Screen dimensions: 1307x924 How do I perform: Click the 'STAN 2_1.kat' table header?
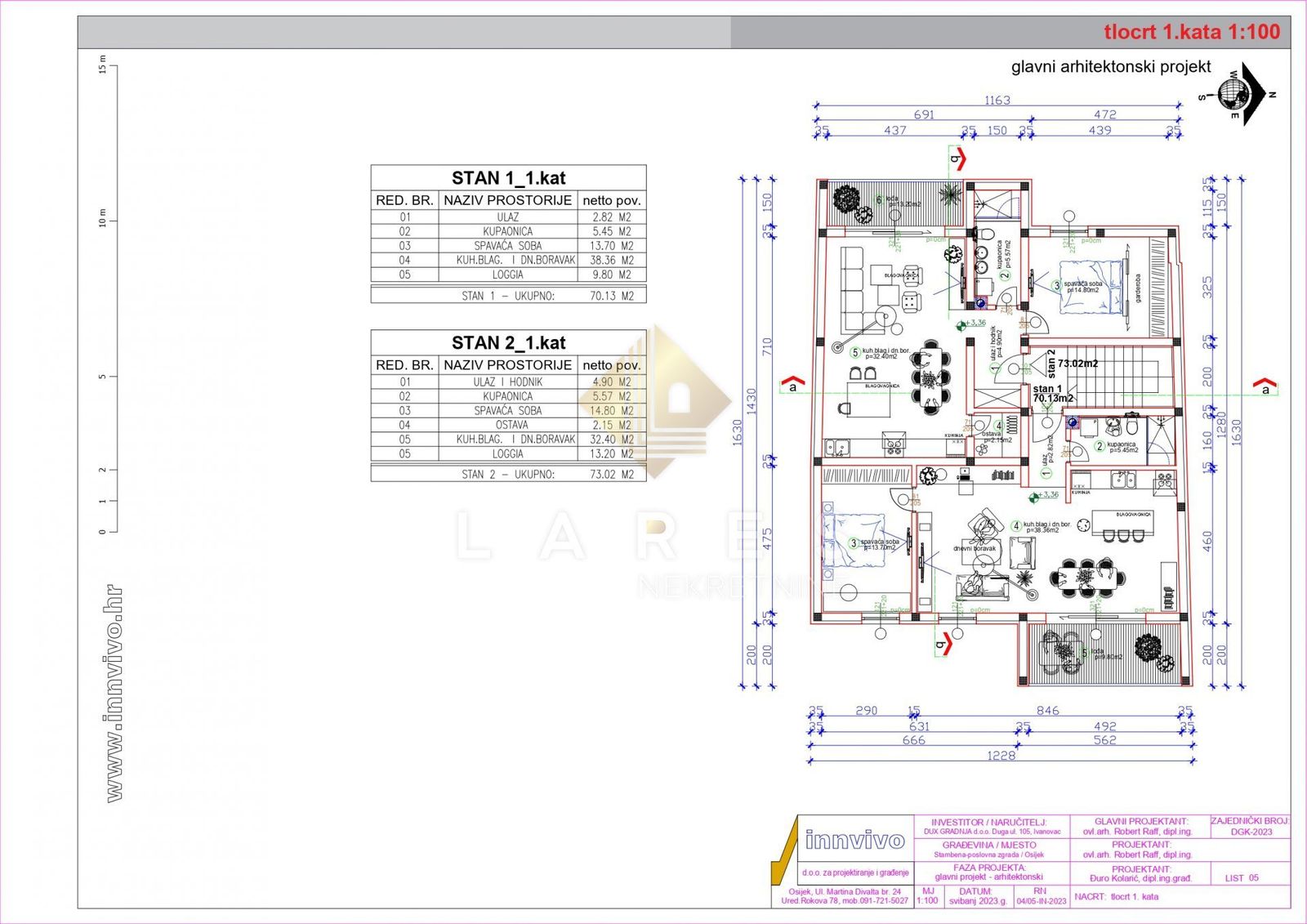coord(508,343)
